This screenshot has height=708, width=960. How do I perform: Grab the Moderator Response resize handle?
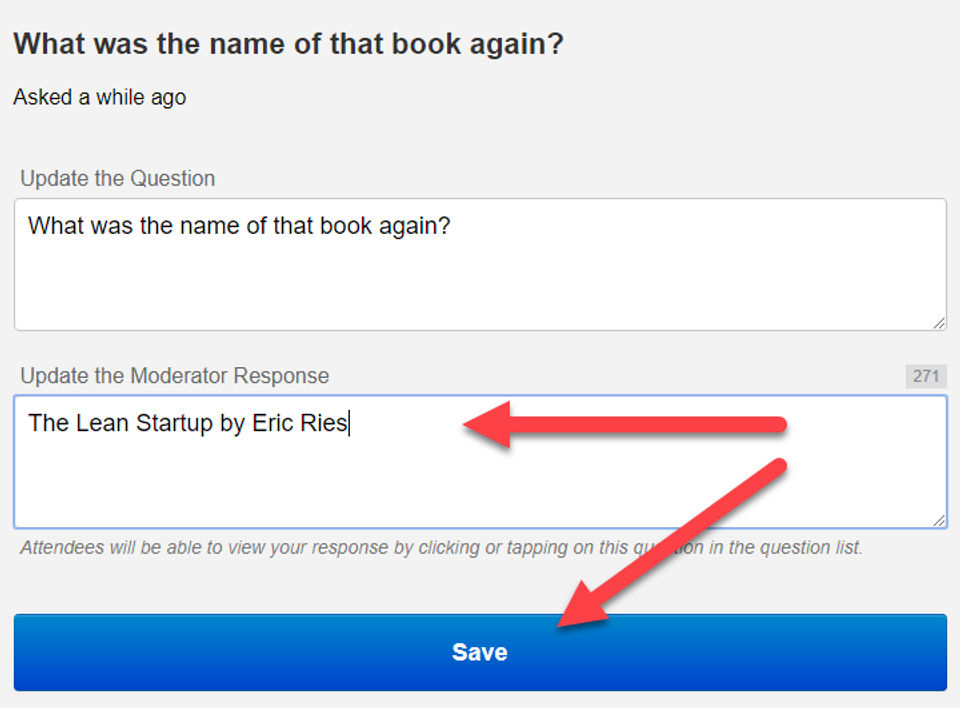[939, 520]
